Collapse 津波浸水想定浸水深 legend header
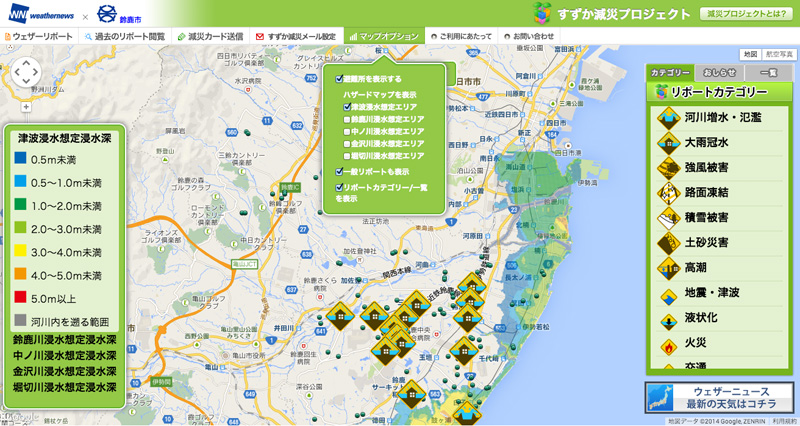 (65, 138)
